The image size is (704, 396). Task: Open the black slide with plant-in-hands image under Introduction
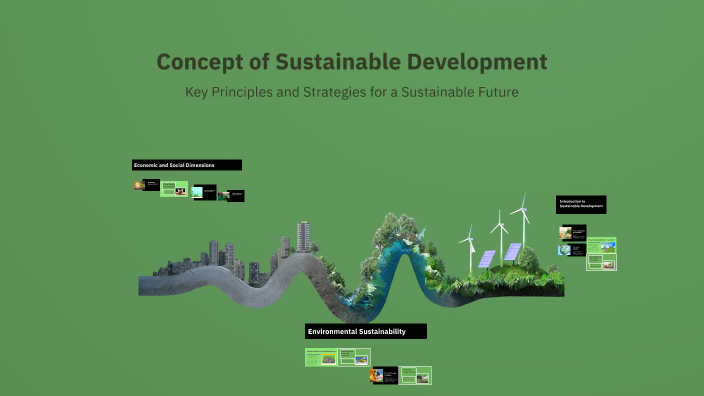pyautogui.click(x=572, y=233)
